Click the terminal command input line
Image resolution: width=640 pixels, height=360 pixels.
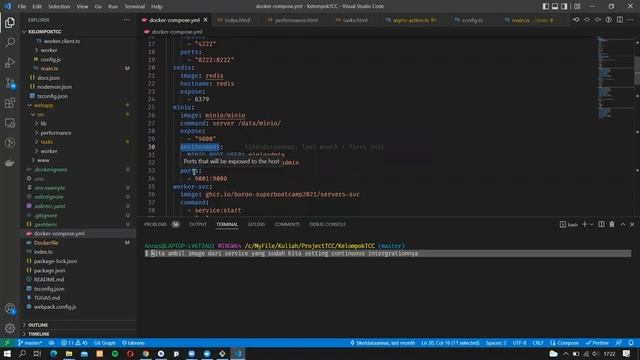[388, 253]
